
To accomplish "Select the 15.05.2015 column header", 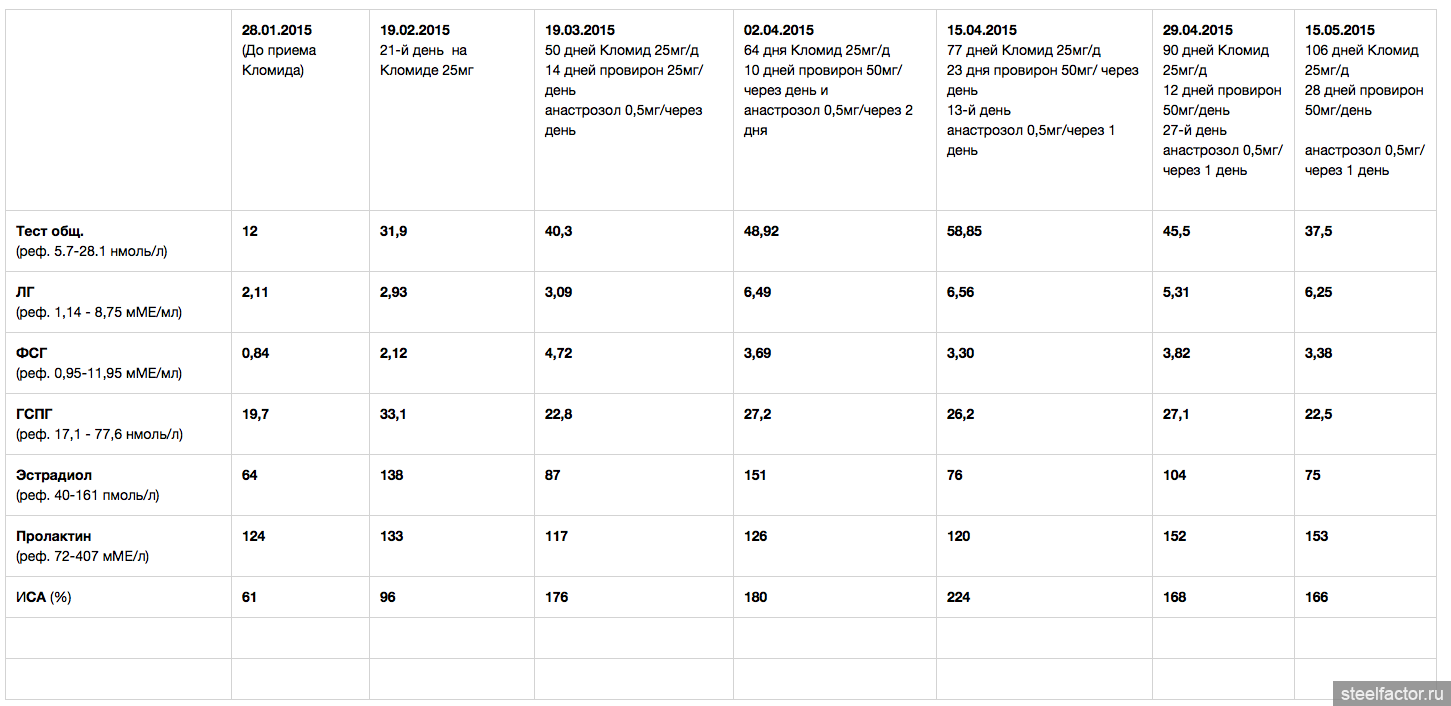I will (1365, 110).
